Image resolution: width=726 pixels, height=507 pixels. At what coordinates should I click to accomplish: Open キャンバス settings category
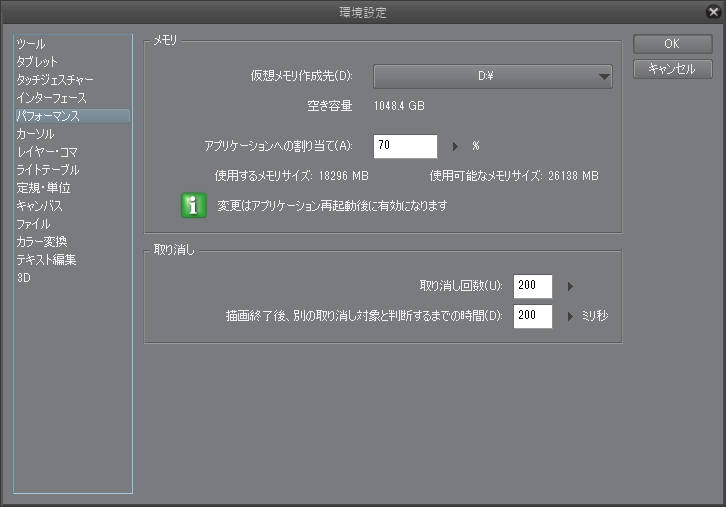(39, 206)
